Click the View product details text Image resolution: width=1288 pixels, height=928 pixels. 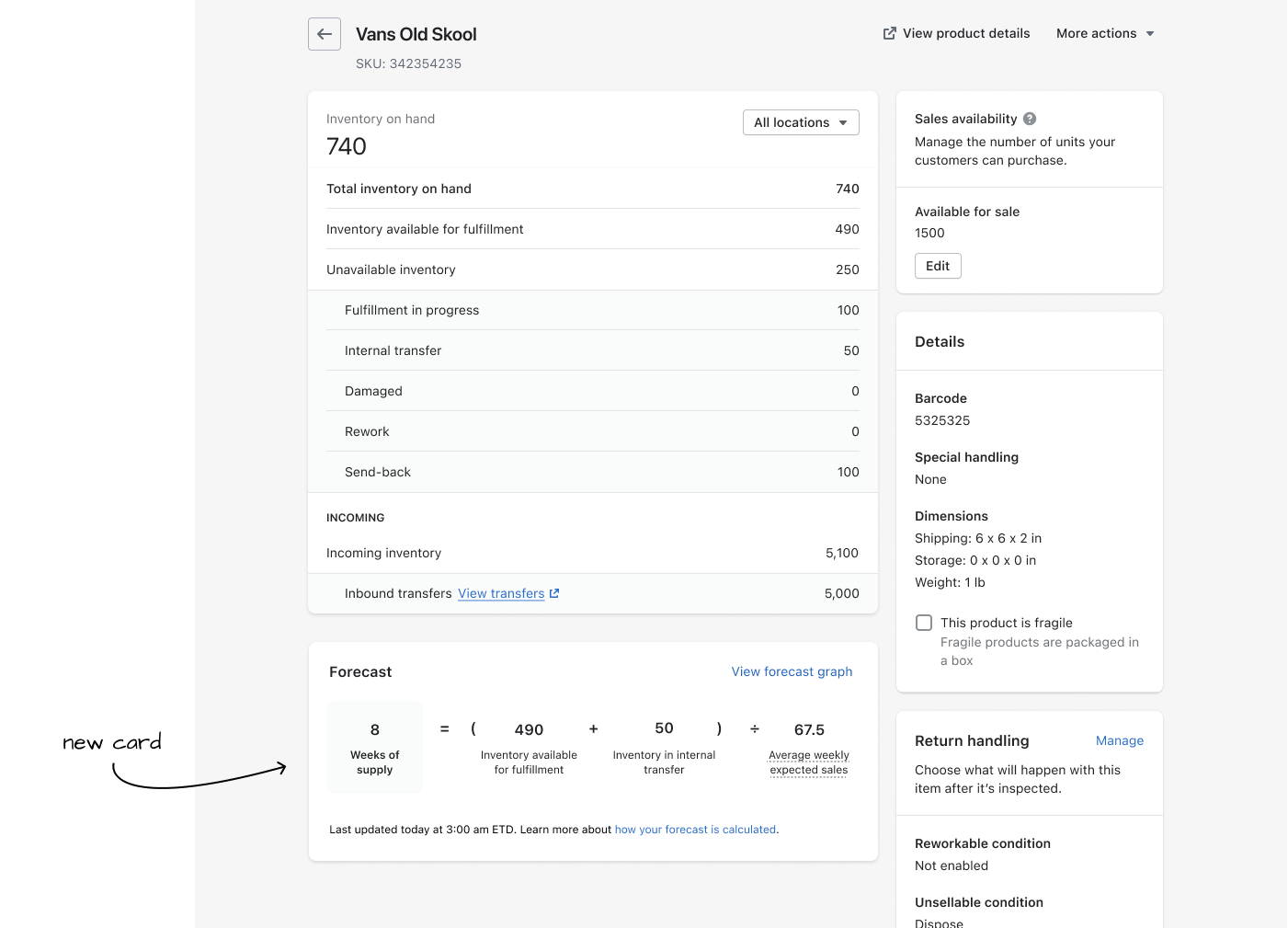tap(965, 33)
